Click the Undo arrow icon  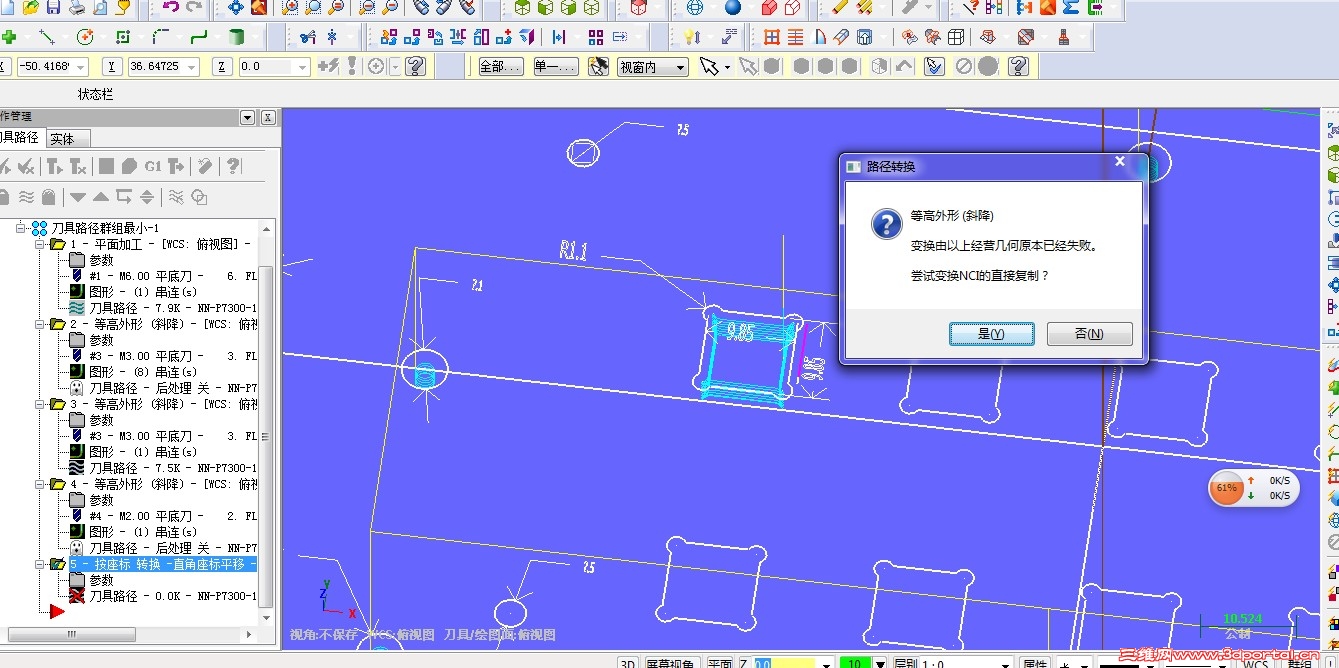coord(170,8)
